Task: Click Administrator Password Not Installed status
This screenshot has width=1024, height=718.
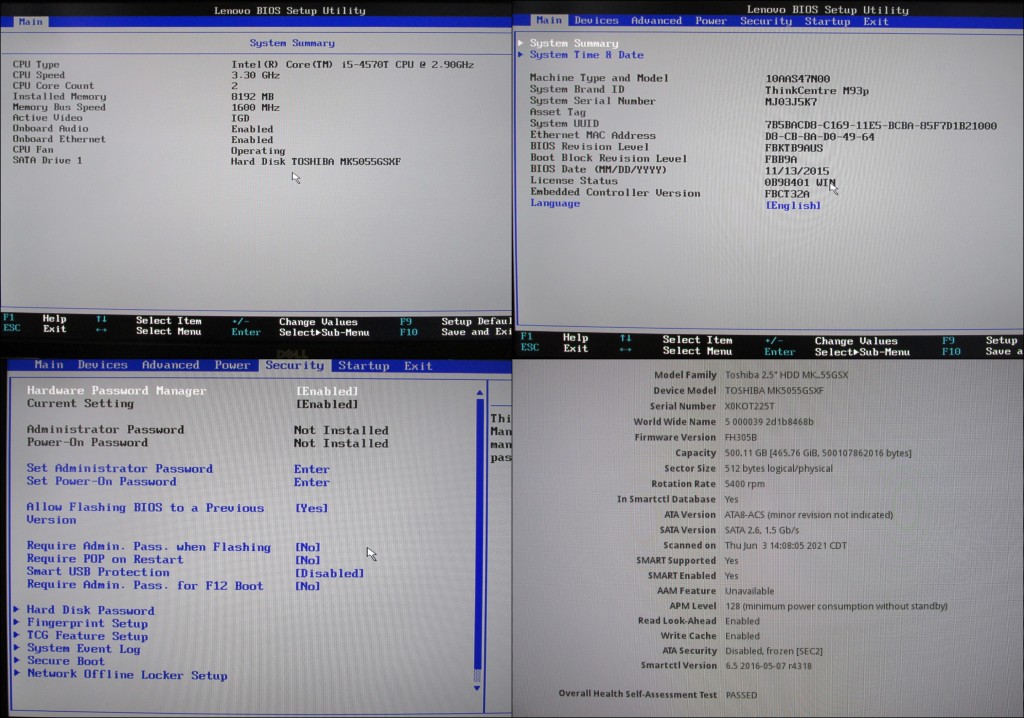Action: point(341,431)
